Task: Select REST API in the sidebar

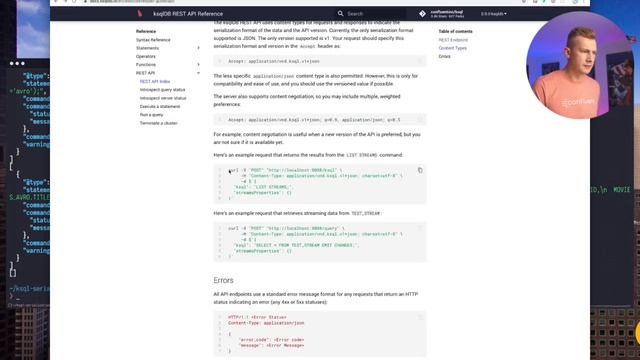Action: click(x=145, y=73)
